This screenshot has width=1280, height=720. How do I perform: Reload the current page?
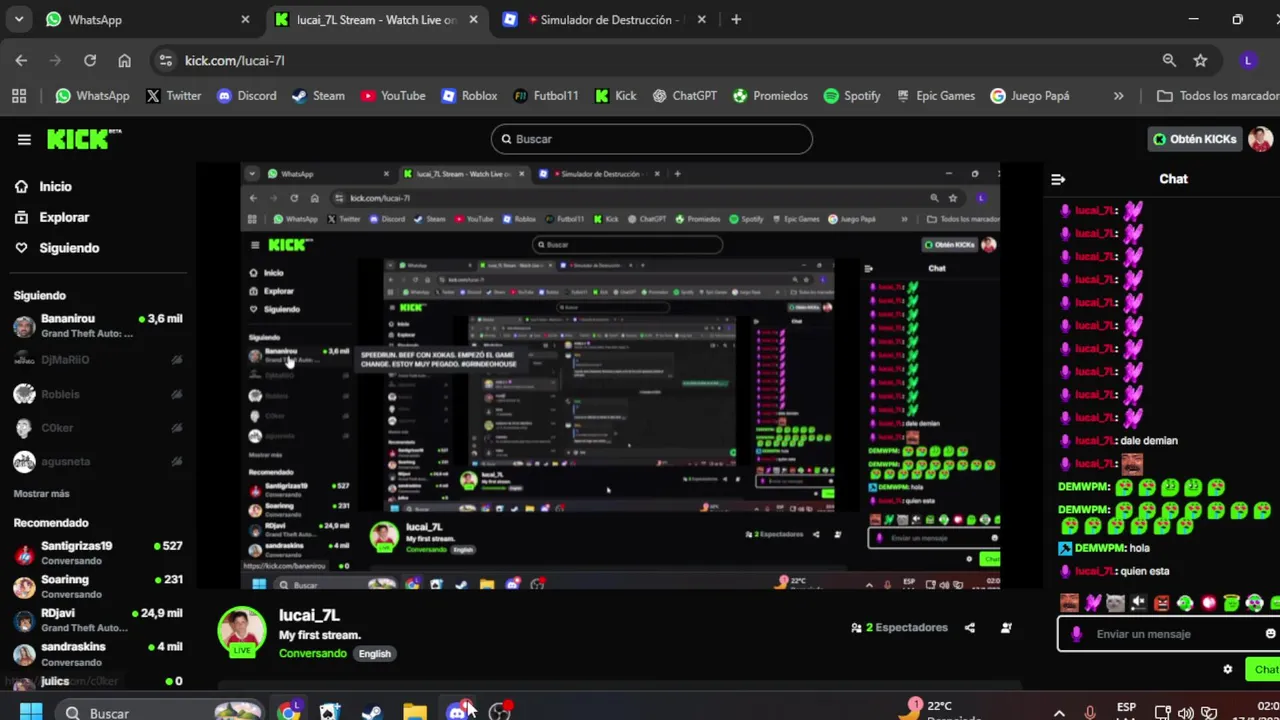point(89,60)
